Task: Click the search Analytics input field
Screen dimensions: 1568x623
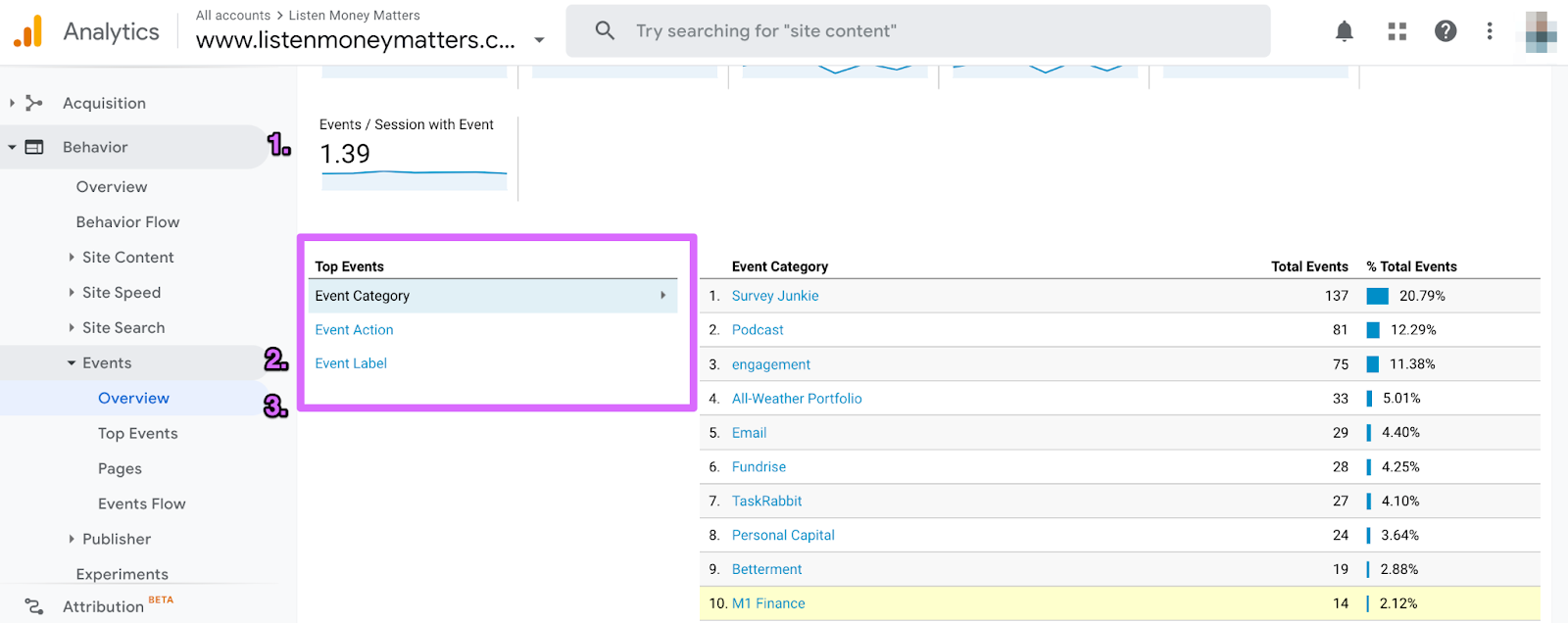Action: click(x=918, y=30)
